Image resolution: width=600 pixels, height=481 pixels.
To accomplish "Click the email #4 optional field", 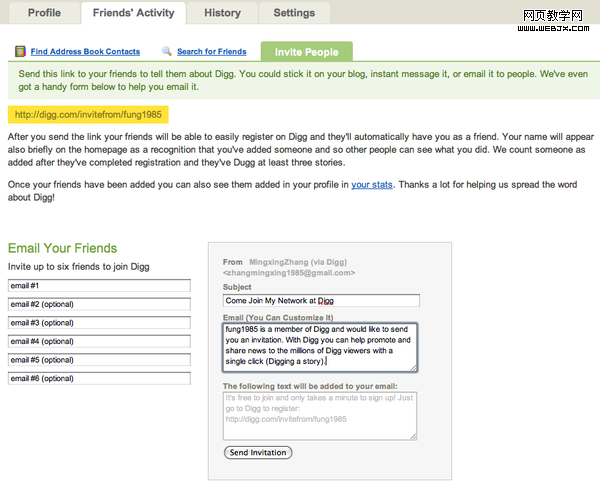I will click(99, 341).
